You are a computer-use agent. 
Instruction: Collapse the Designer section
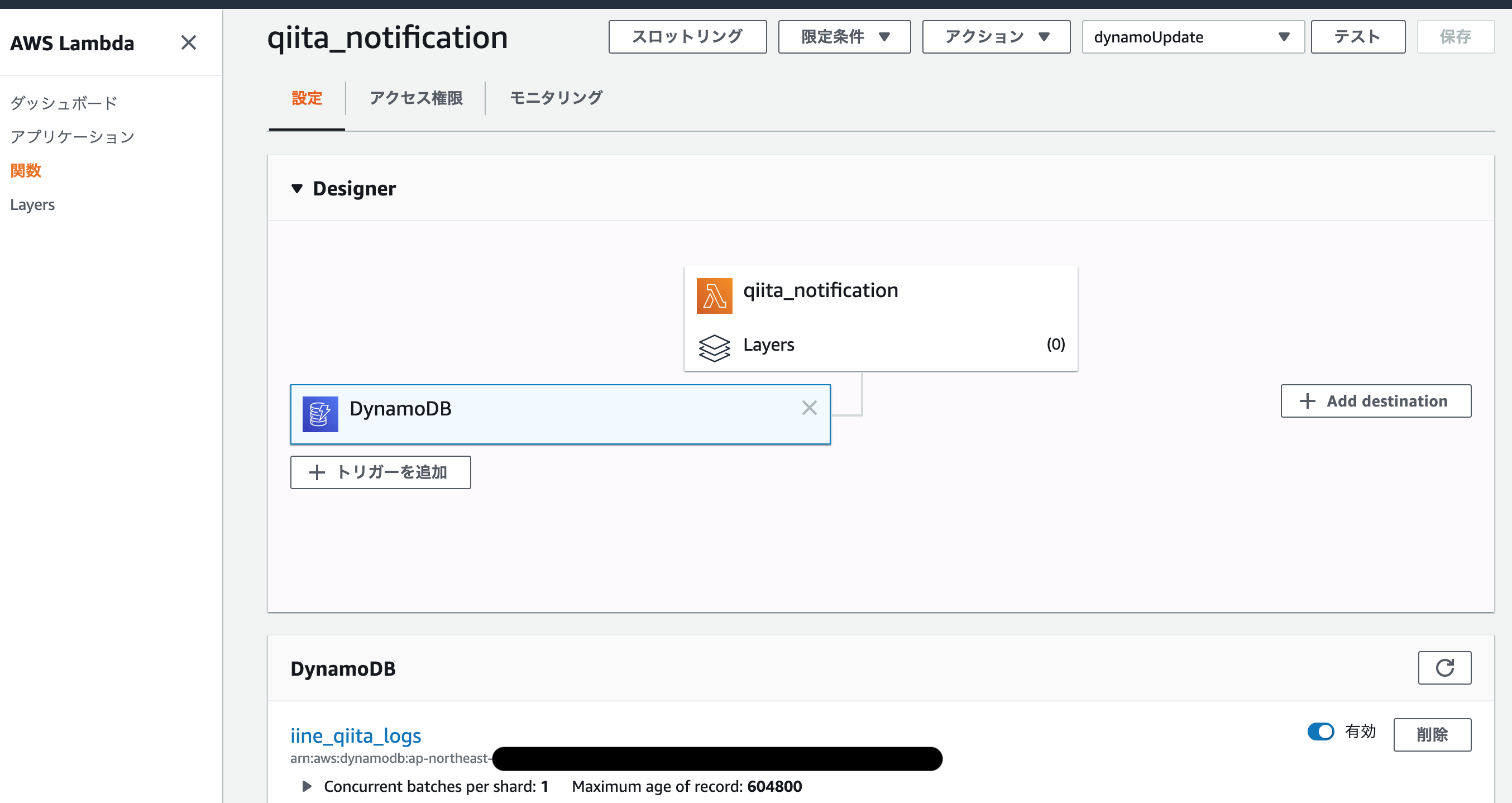click(297, 188)
